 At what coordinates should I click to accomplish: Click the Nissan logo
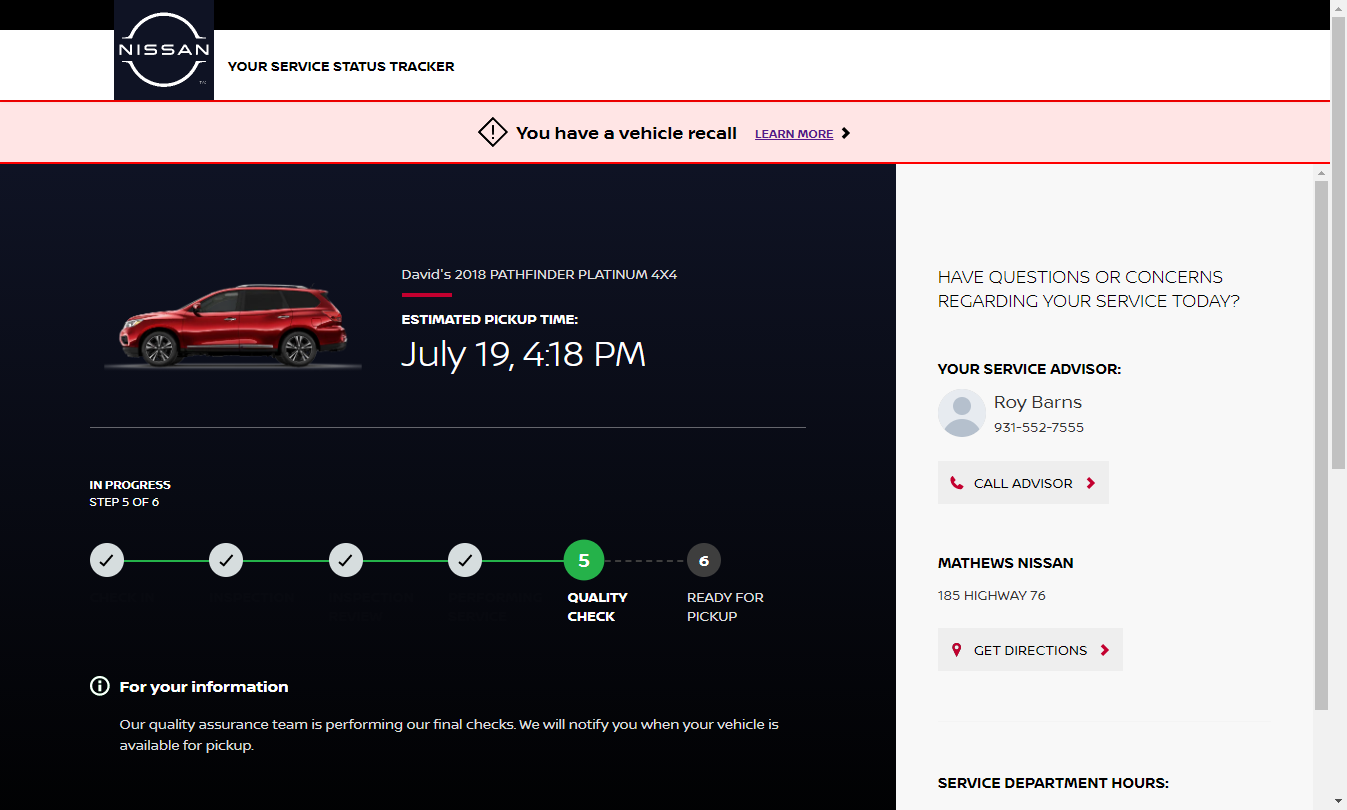coord(164,50)
